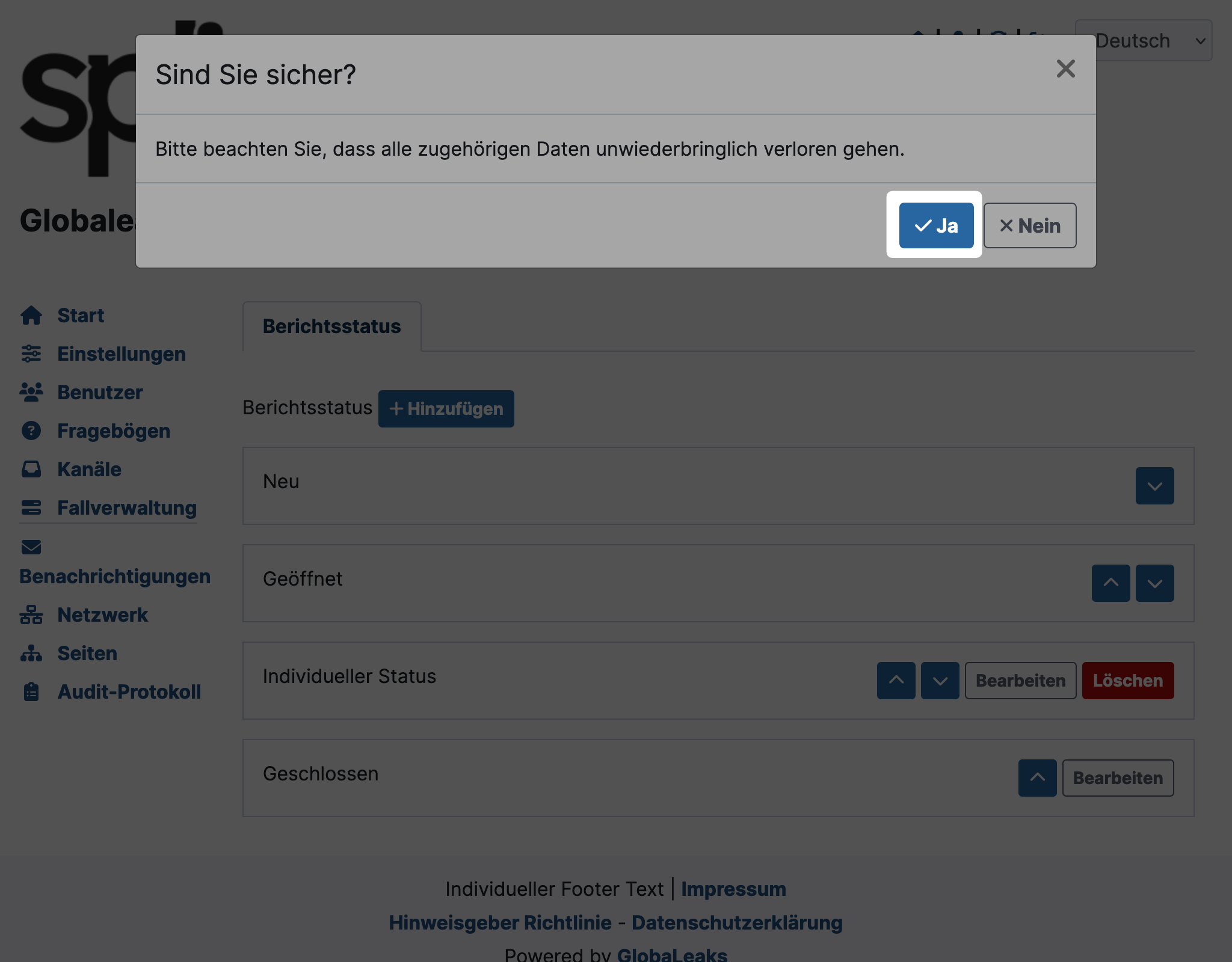The image size is (1232, 962).
Task: Move the Geöffnet status down
Action: (1154, 583)
